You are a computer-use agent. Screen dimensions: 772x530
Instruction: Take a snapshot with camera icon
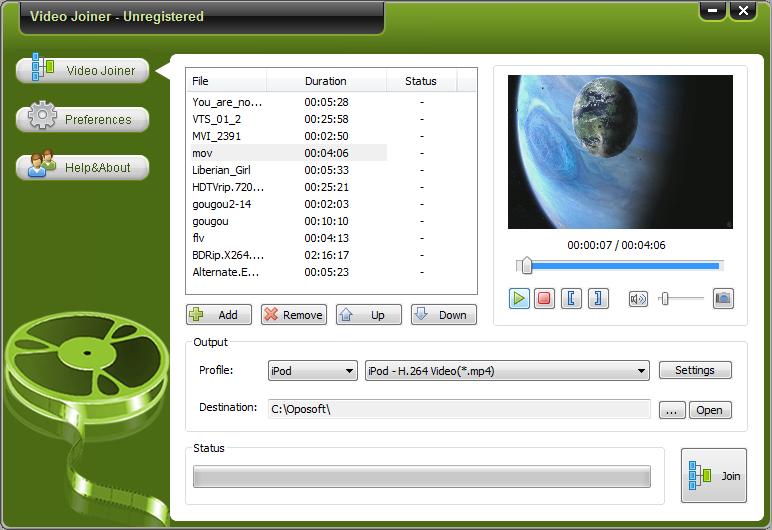pos(723,298)
